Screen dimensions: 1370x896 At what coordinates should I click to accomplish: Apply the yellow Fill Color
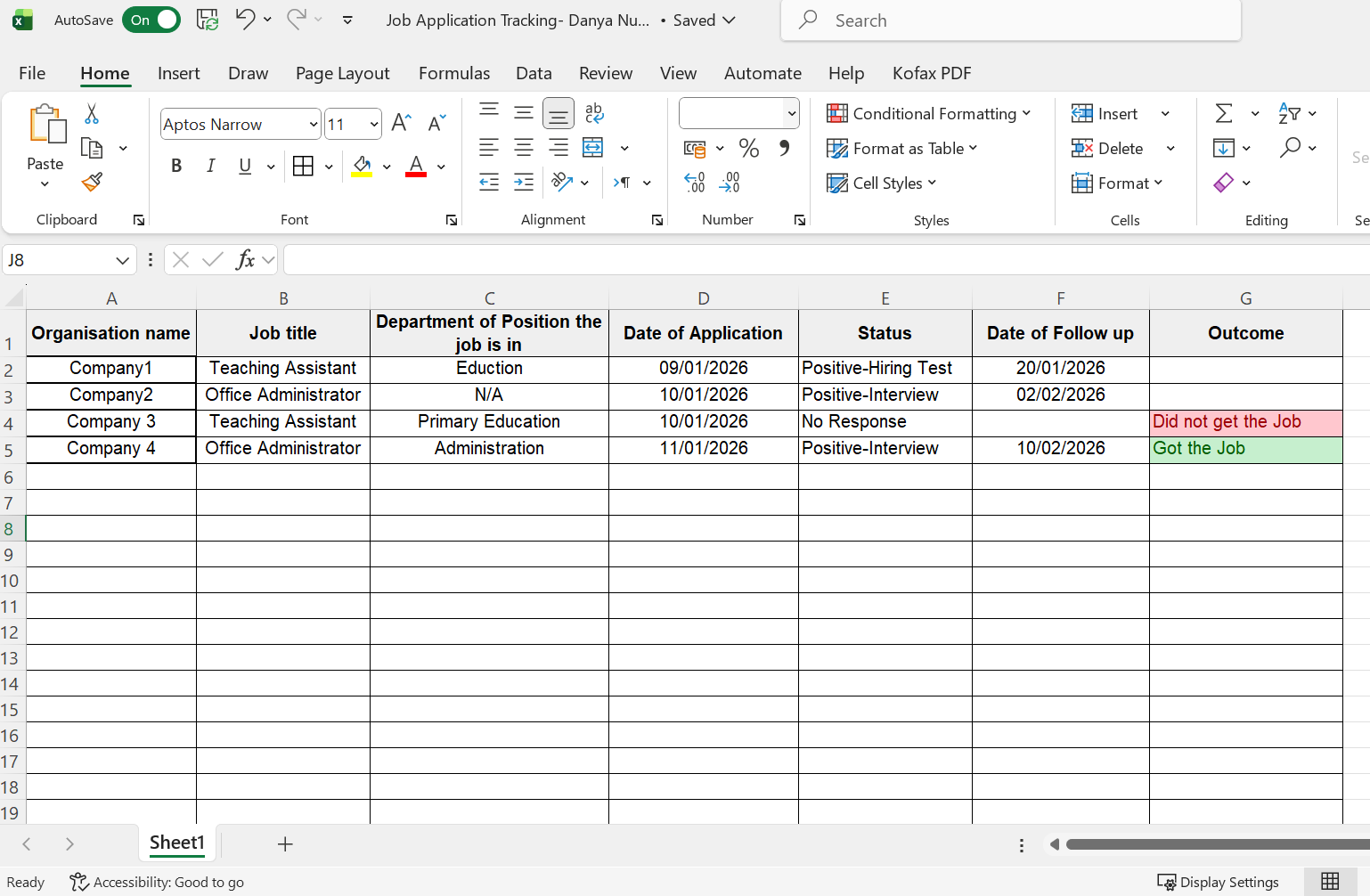point(362,167)
